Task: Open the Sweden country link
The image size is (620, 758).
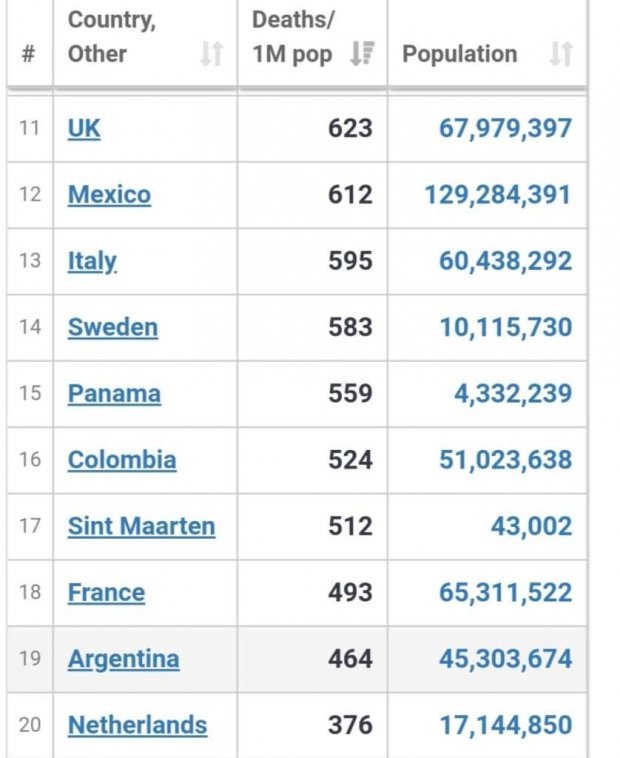Action: click(113, 327)
